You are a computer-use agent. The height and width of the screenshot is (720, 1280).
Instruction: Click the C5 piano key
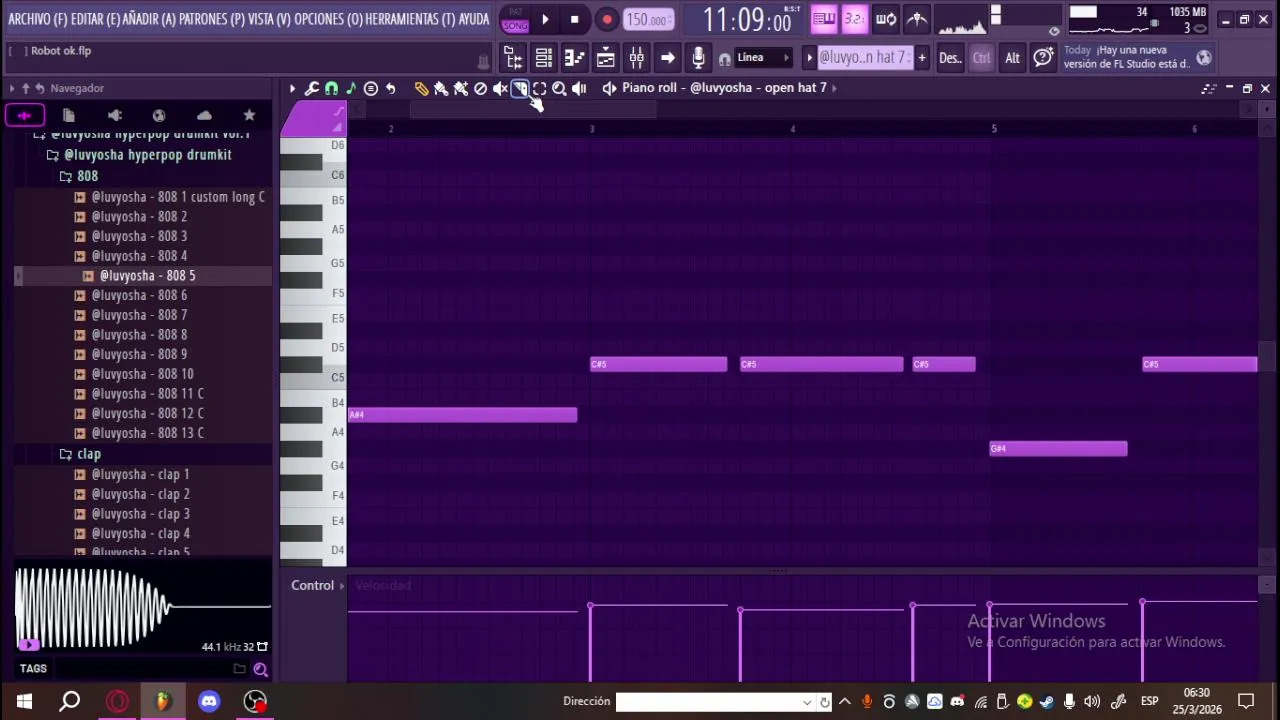pos(313,377)
